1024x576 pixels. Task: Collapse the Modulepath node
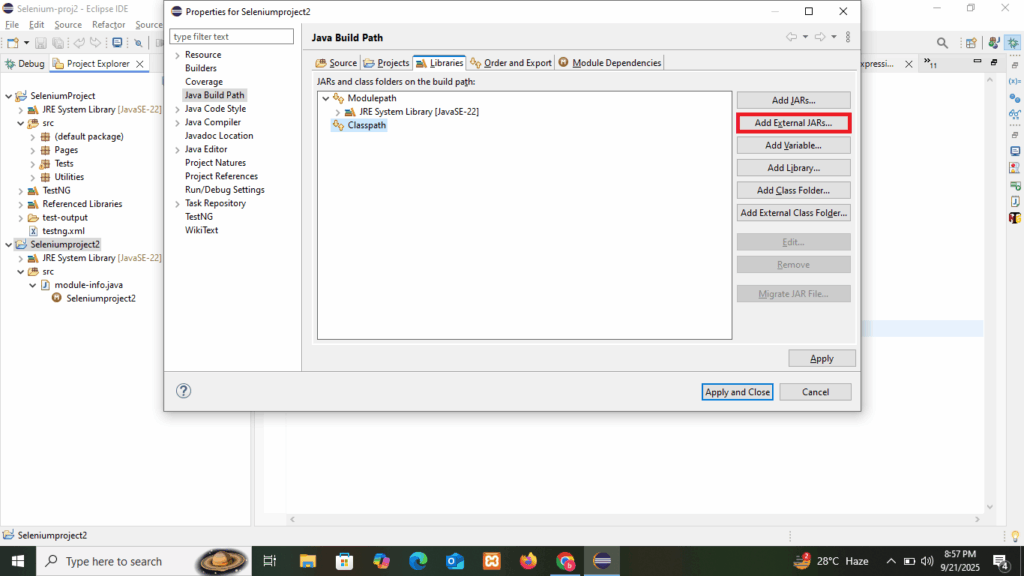click(325, 98)
